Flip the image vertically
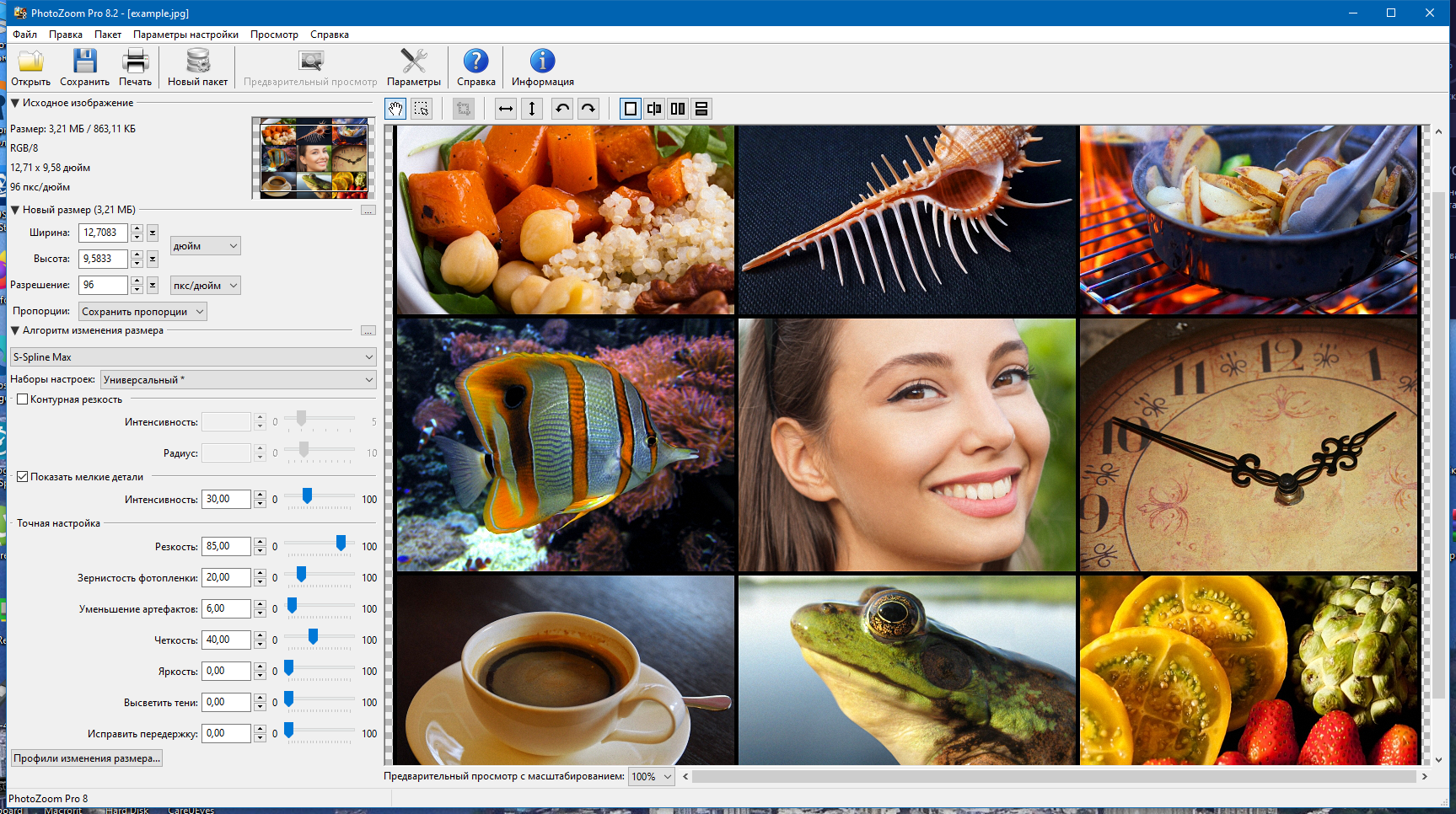The height and width of the screenshot is (814, 1456). pos(532,109)
